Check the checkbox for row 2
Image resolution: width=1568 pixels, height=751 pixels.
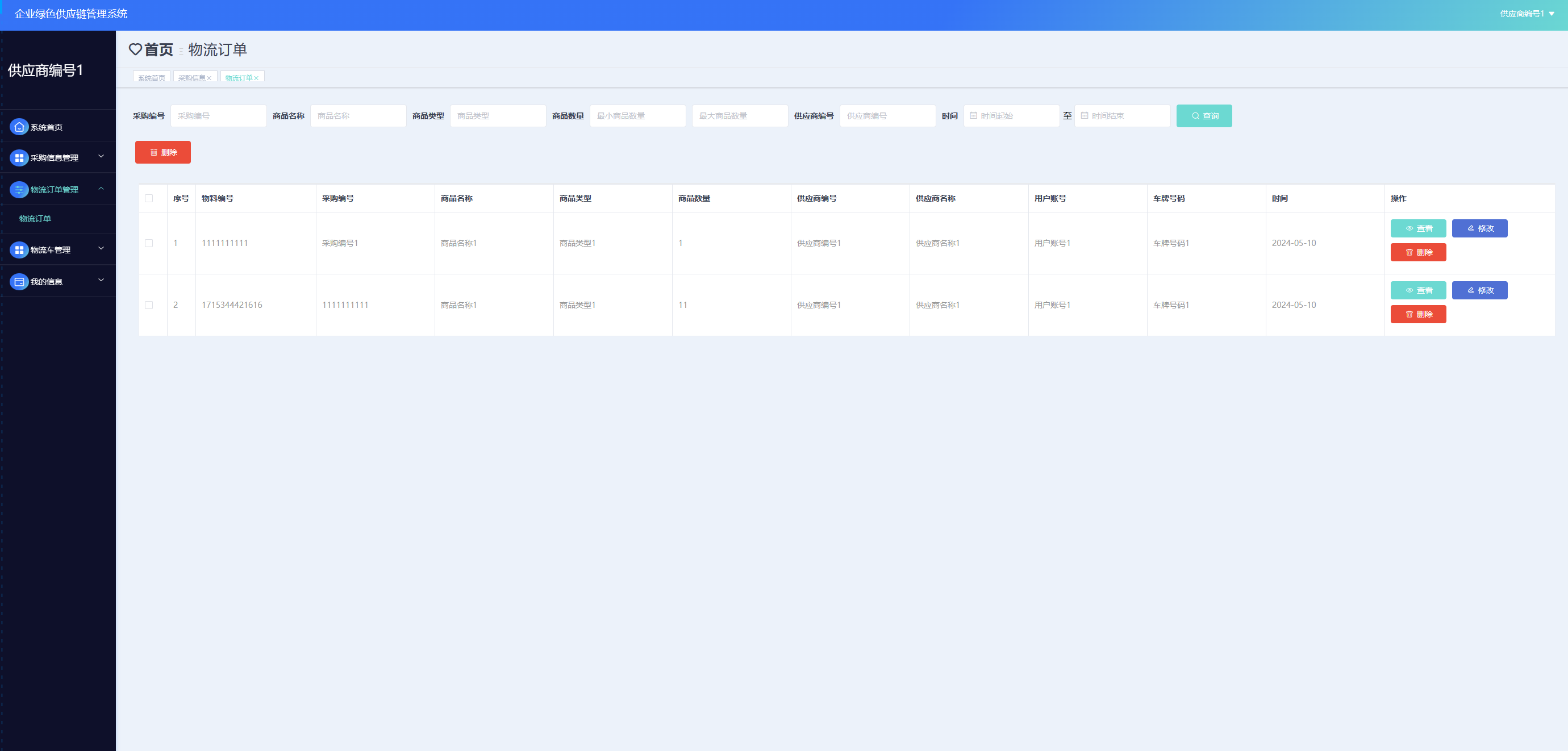tap(149, 306)
